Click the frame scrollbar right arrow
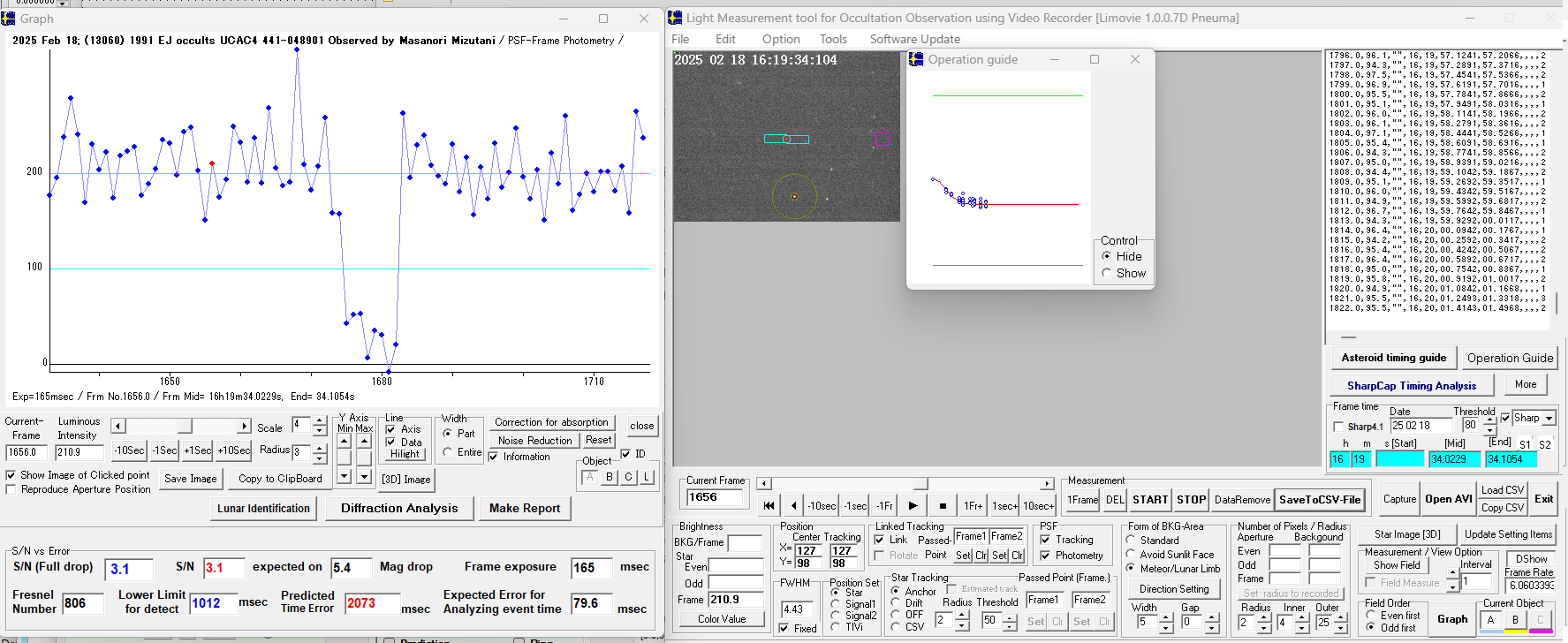The image size is (1568, 643). (1047, 484)
